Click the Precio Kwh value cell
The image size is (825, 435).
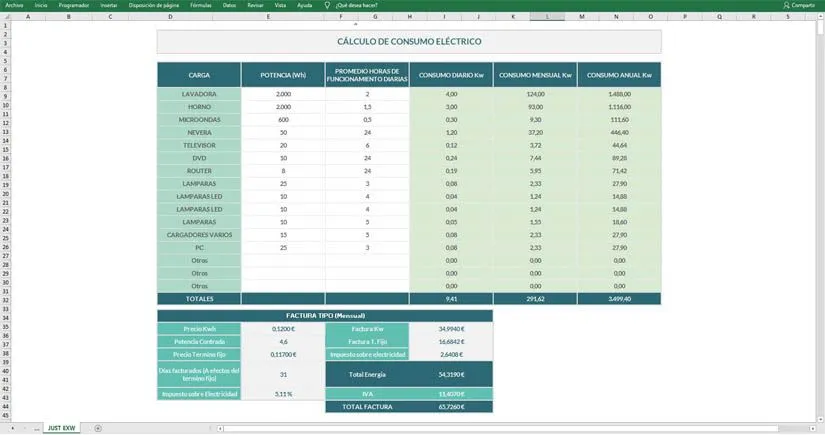click(282, 328)
